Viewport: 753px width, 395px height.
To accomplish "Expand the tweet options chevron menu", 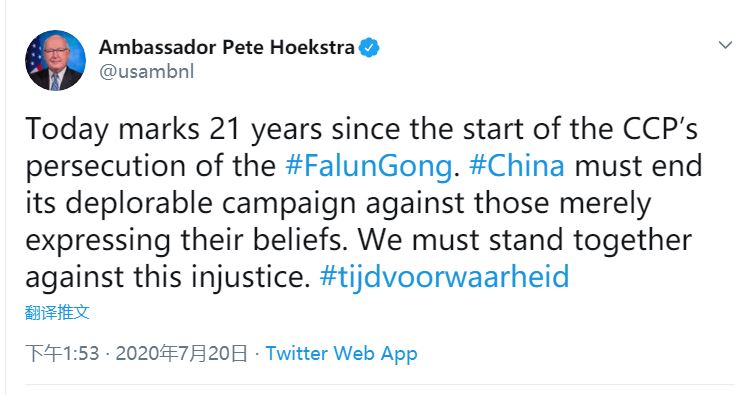I will pyautogui.click(x=725, y=45).
